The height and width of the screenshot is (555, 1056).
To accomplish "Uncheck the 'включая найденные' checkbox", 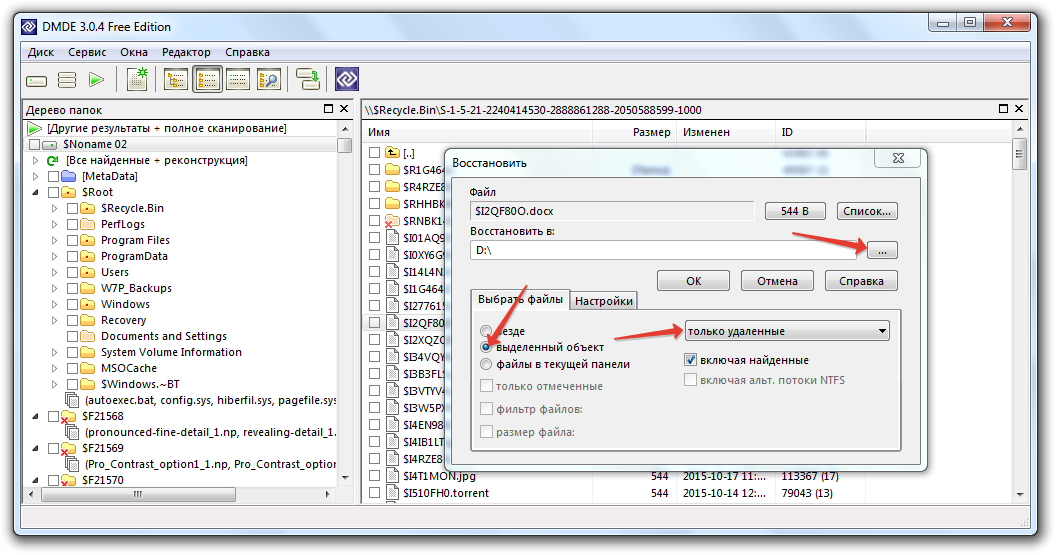I will click(x=690, y=360).
